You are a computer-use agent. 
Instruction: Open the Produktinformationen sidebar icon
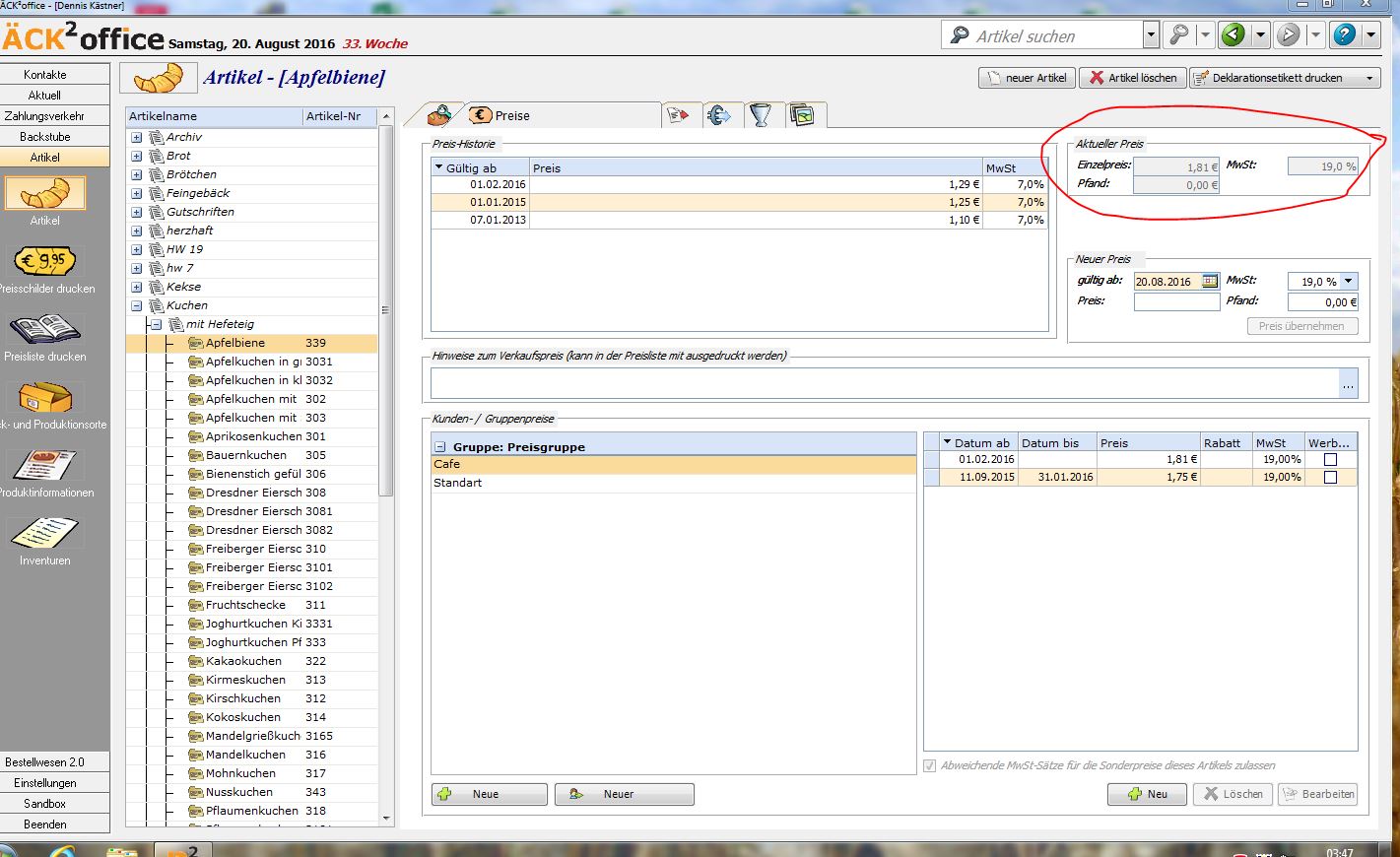[44, 465]
